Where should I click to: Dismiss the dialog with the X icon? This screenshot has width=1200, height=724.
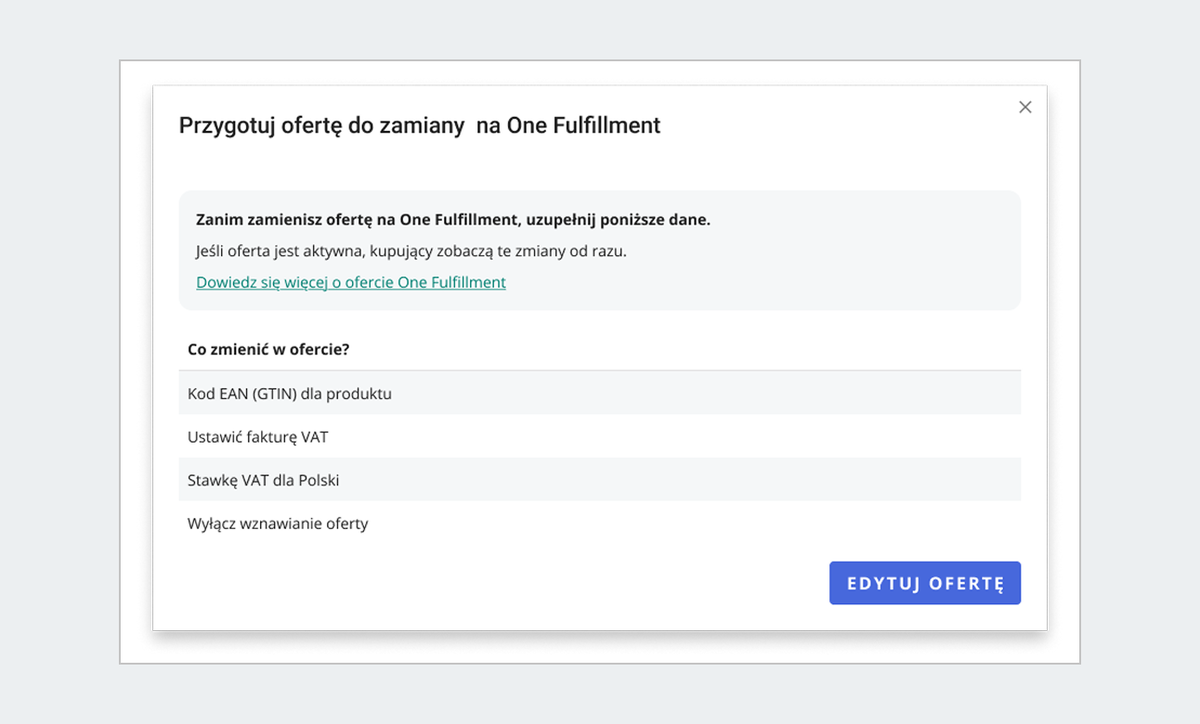1025,107
